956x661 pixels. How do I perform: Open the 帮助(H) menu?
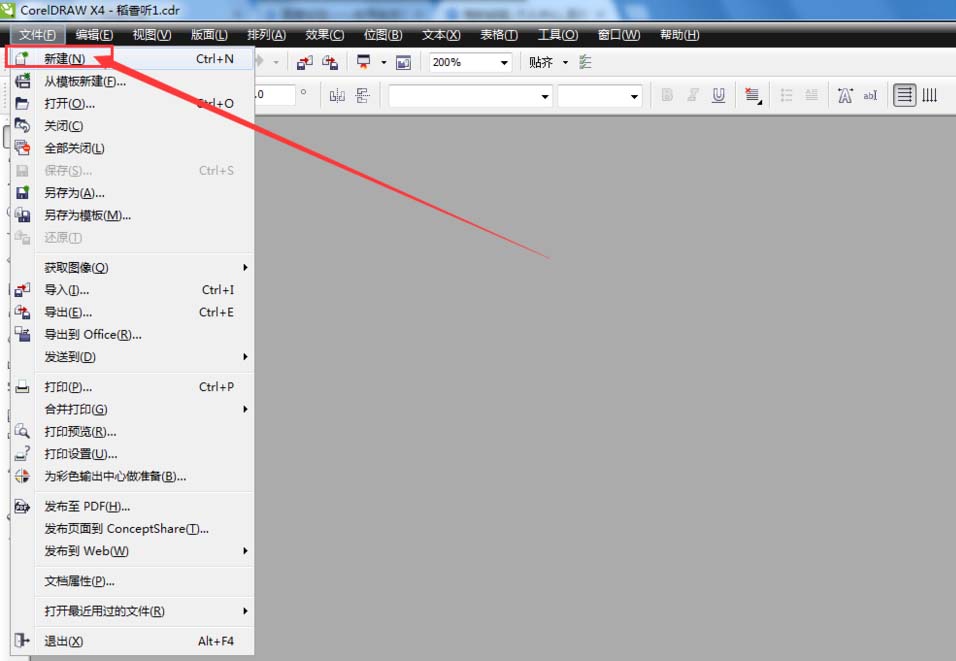[679, 35]
